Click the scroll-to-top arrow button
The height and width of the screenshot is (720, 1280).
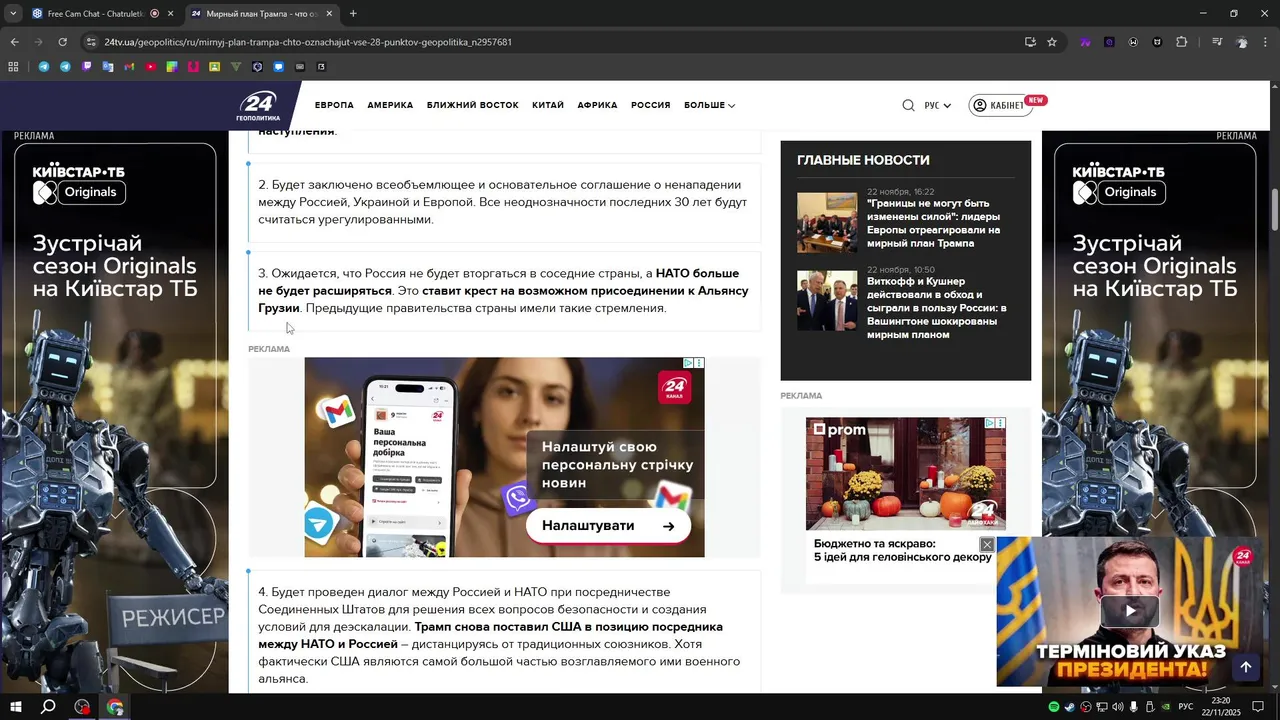point(1246,667)
